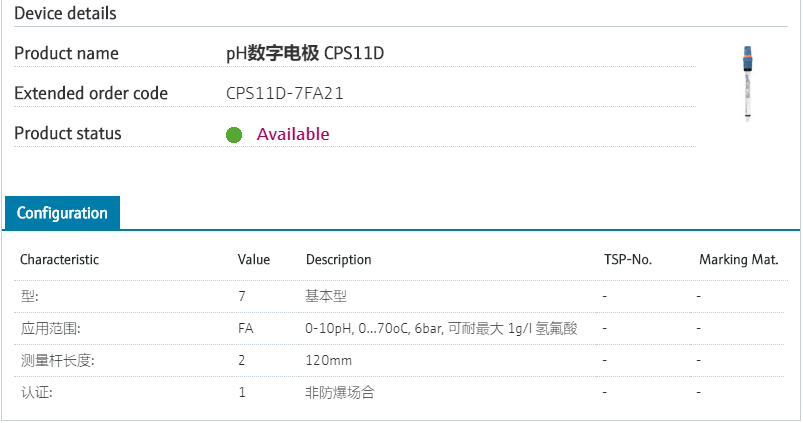Image resolution: width=803 pixels, height=423 pixels.
Task: Click the Description column header
Action: 338,260
